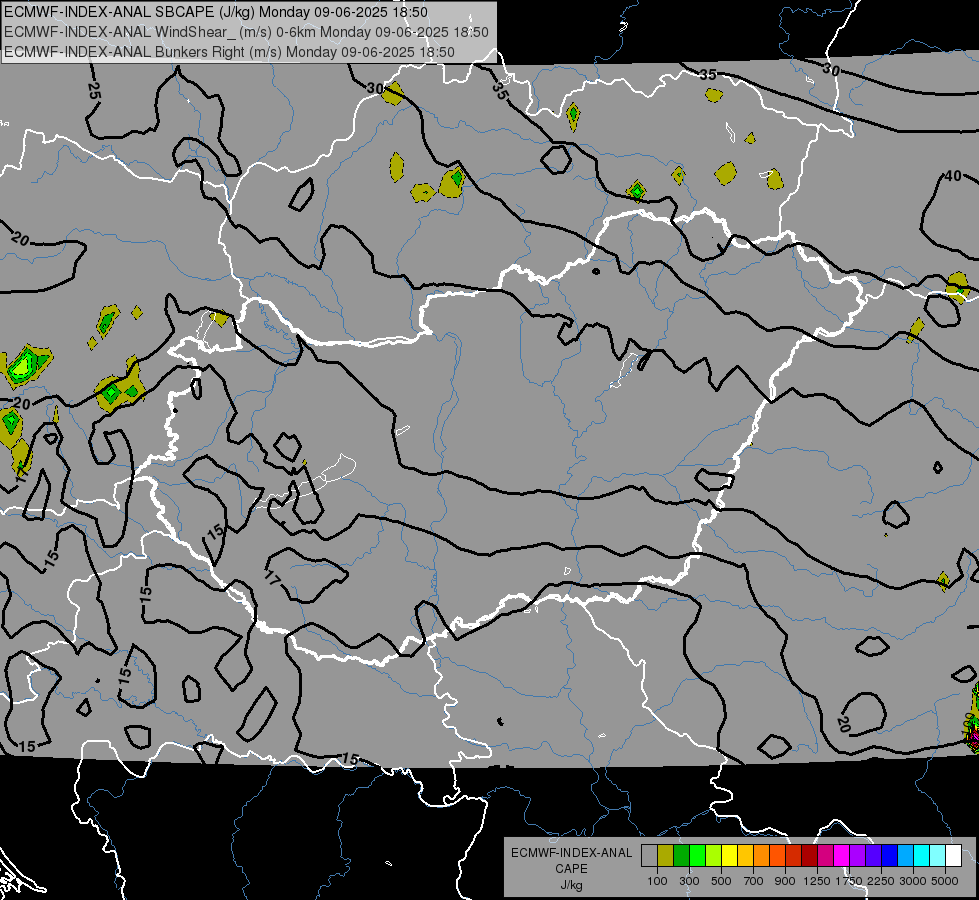
Task: Click the contour label 40 on map
Action: click(x=953, y=176)
